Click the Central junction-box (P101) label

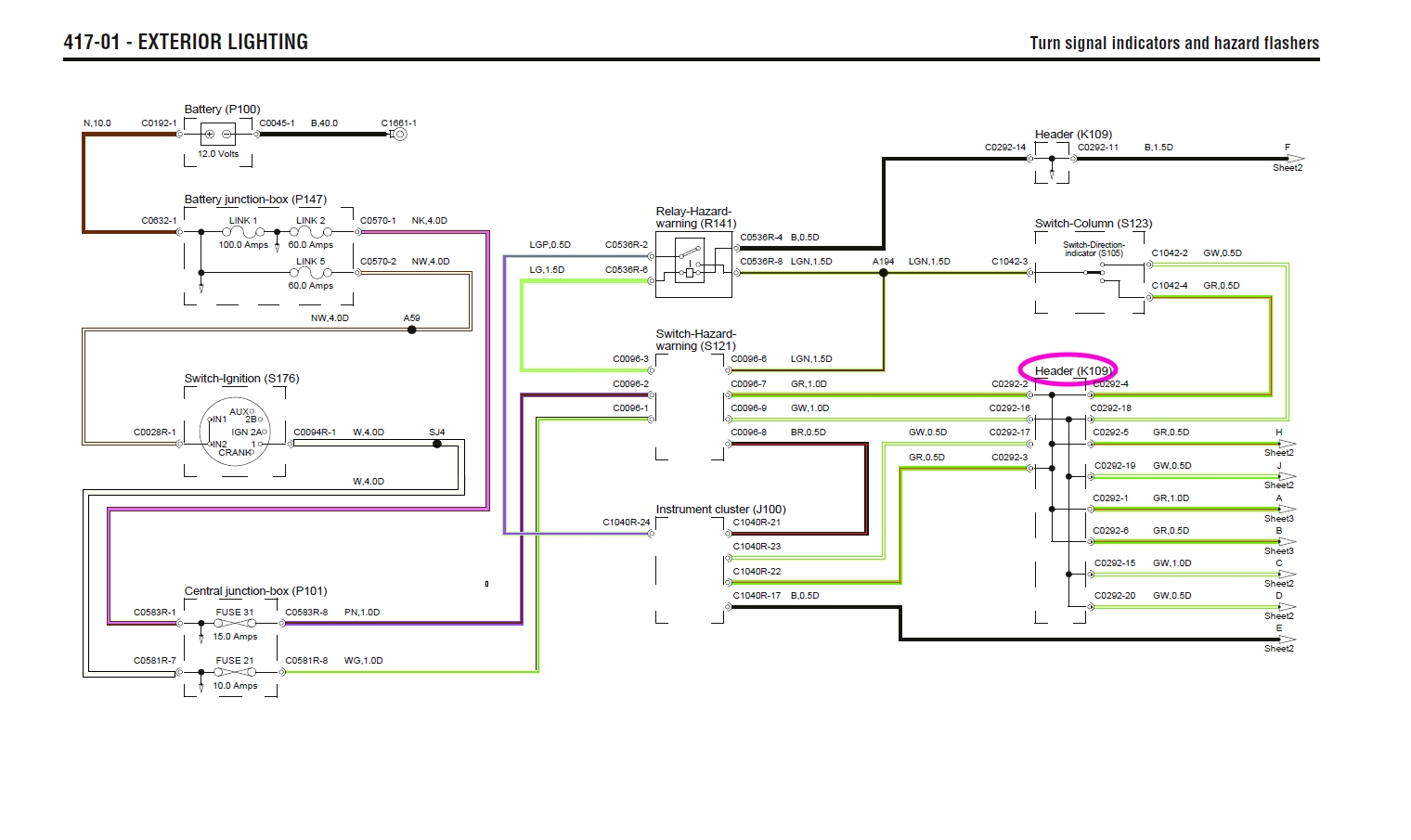coord(255,591)
